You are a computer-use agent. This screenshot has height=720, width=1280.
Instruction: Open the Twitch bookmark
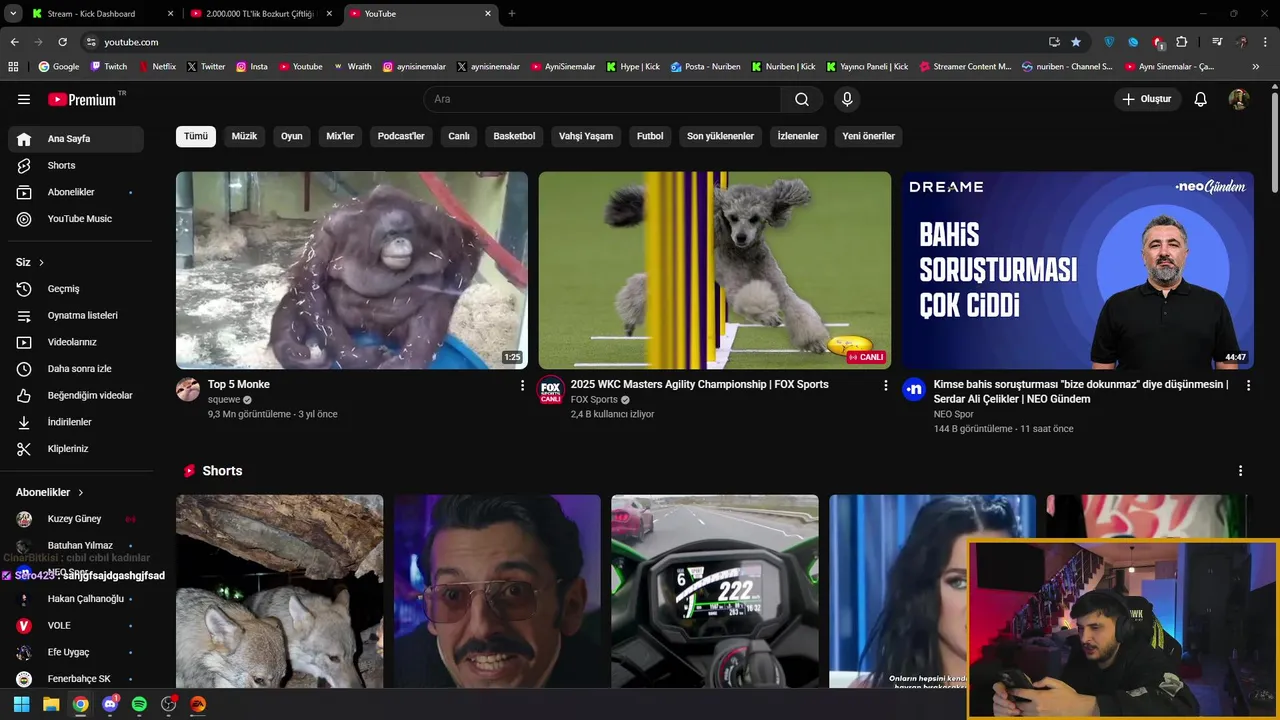point(109,67)
